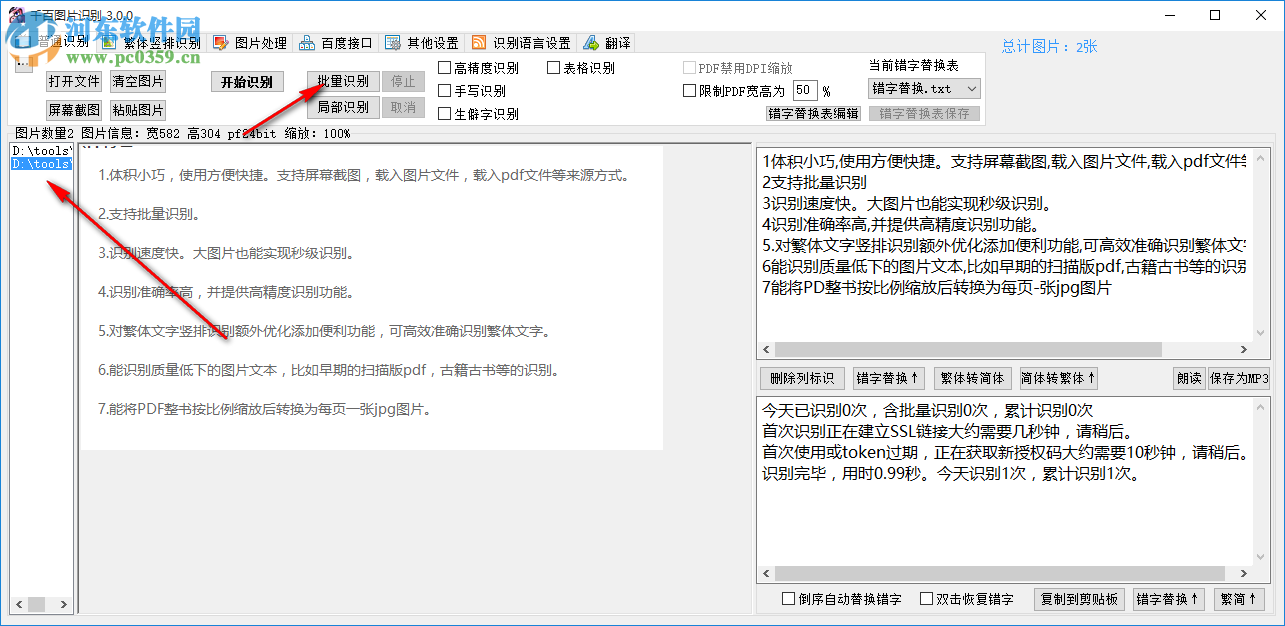This screenshot has width=1285, height=626.
Task: Enable 表格识别 recognition
Action: click(552, 67)
